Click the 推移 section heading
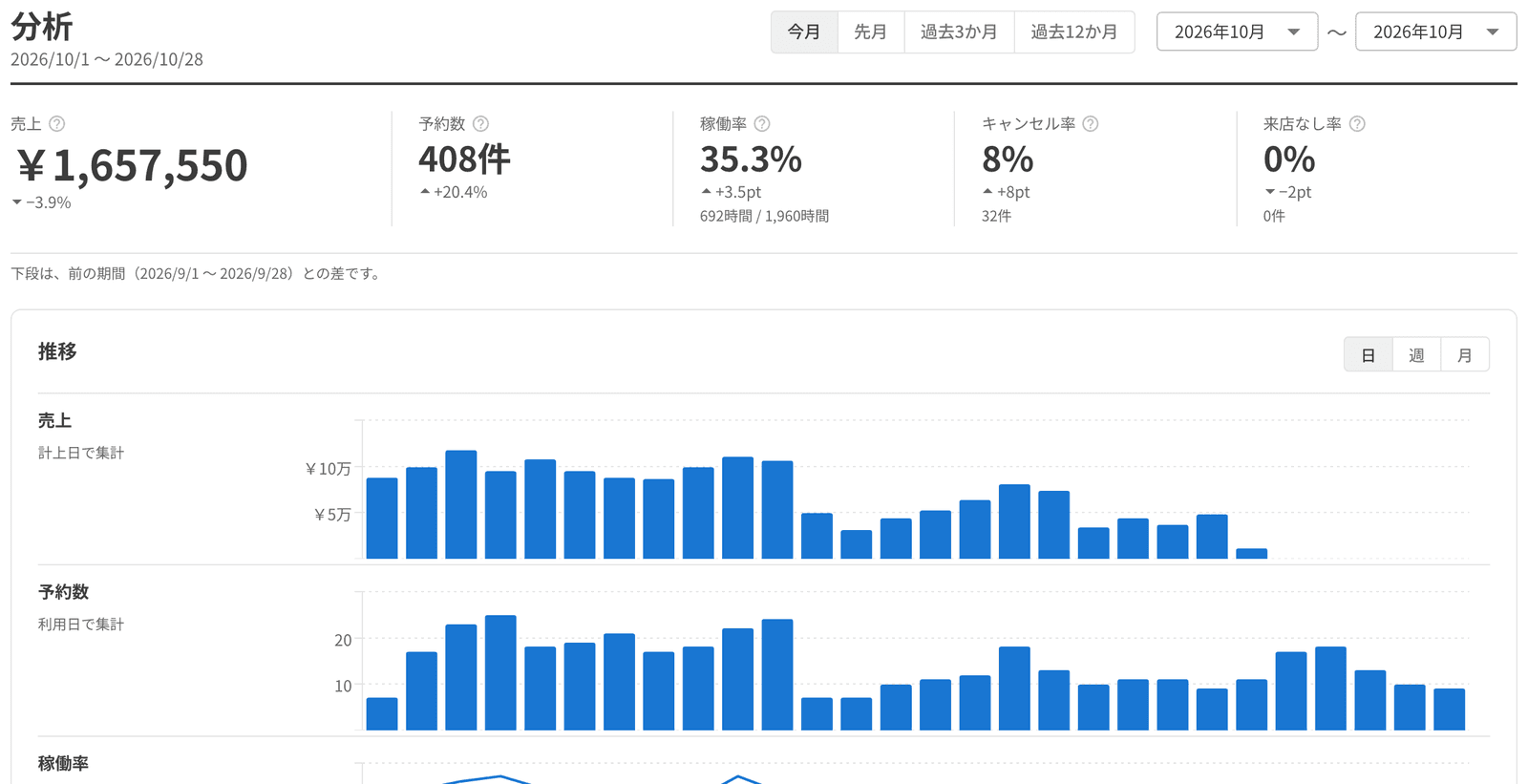1528x784 pixels. [x=57, y=351]
